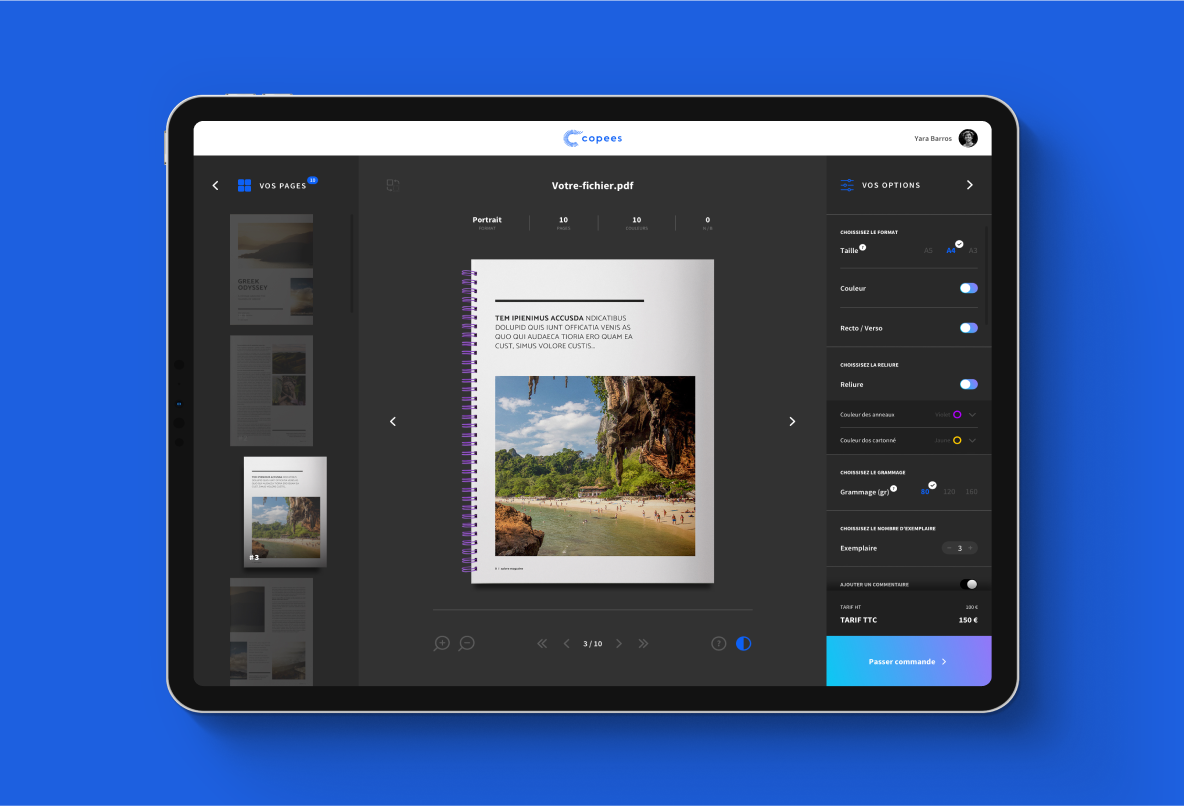Select the A5 size option

tap(928, 251)
